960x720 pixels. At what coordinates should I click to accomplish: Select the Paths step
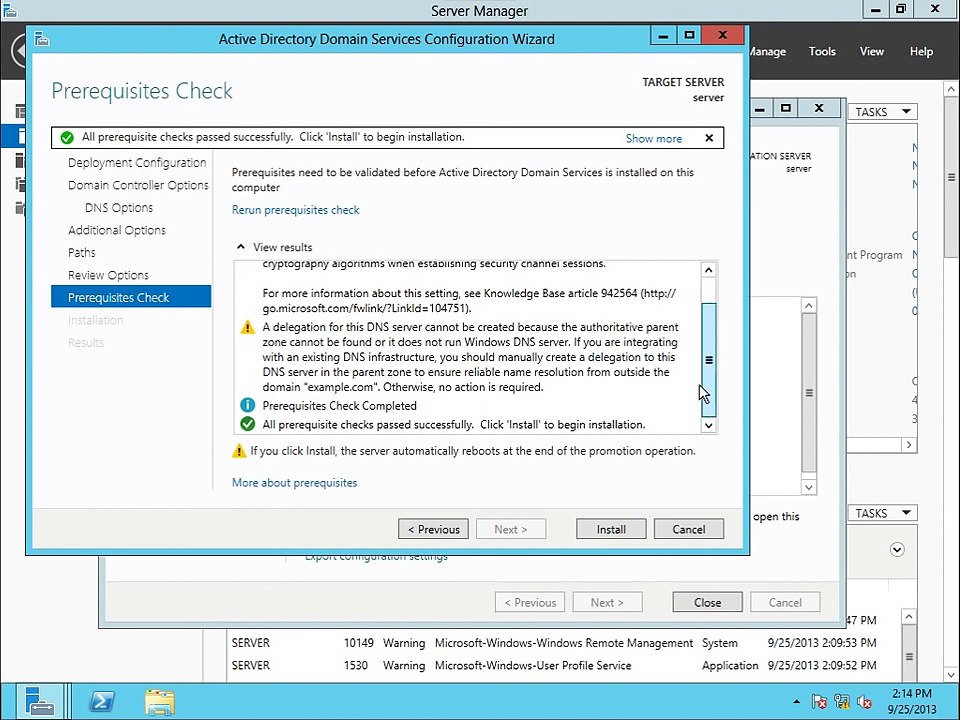[x=81, y=252]
